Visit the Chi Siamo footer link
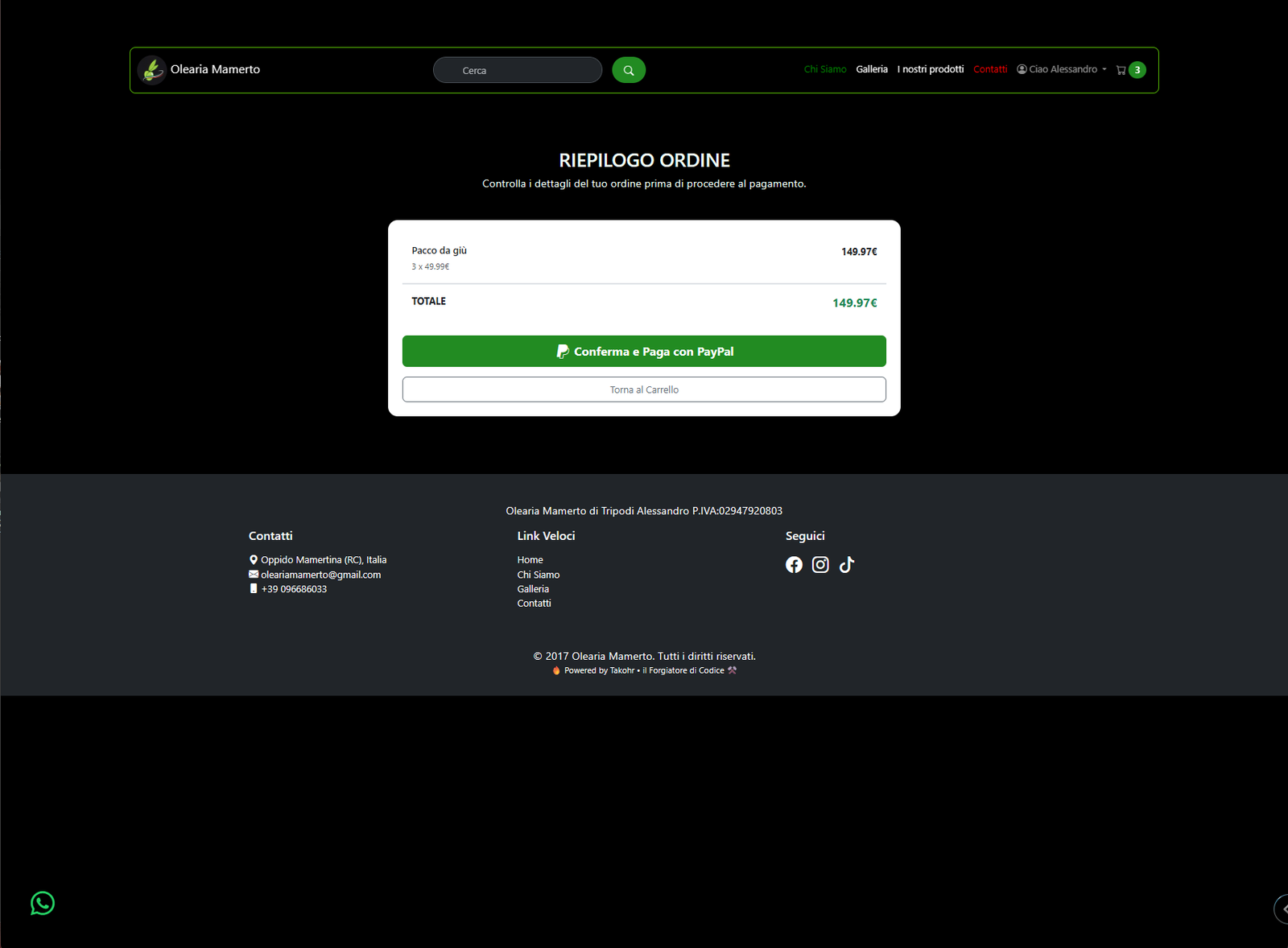 click(x=538, y=574)
